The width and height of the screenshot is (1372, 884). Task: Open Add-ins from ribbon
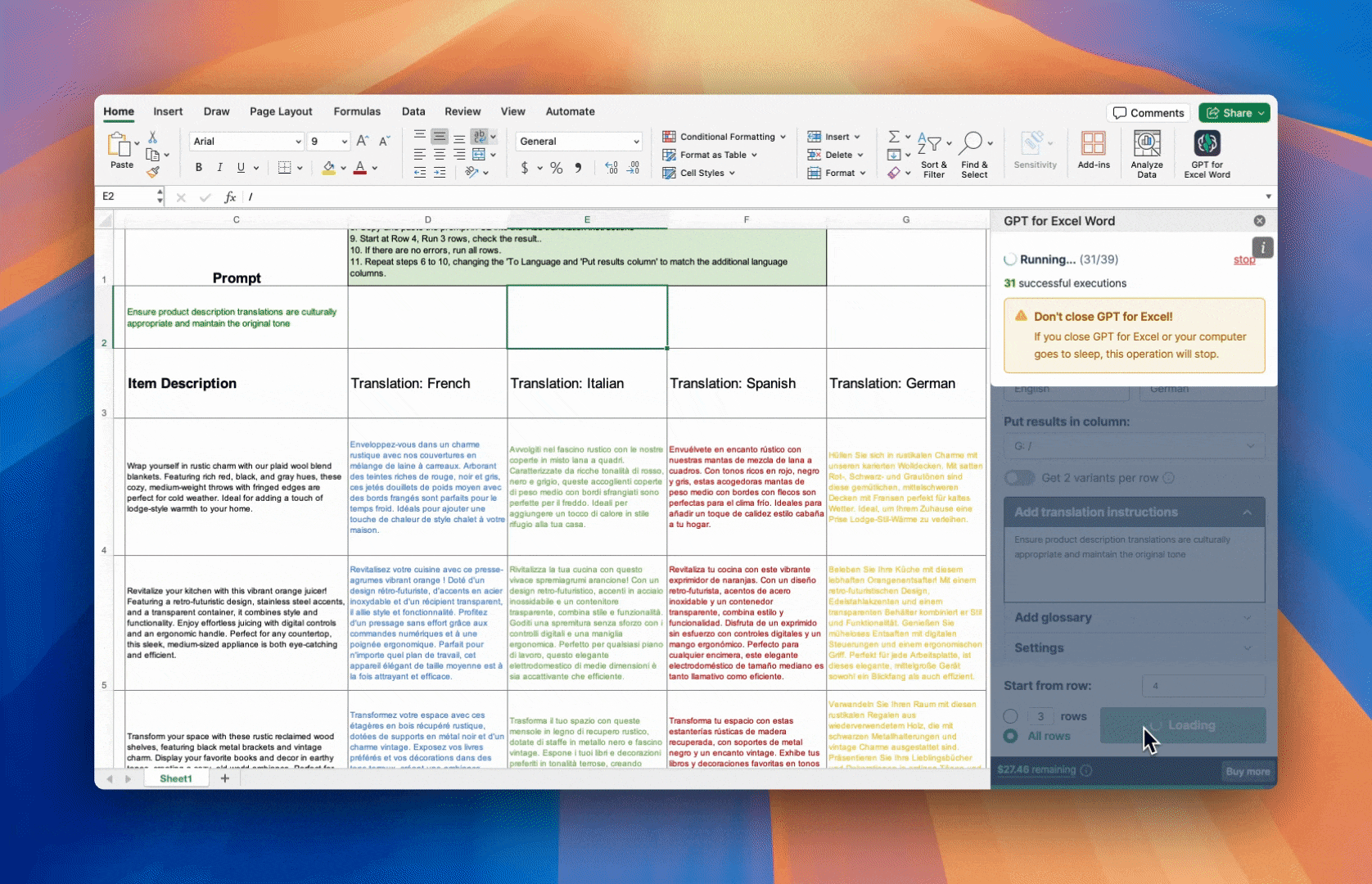pyautogui.click(x=1094, y=150)
